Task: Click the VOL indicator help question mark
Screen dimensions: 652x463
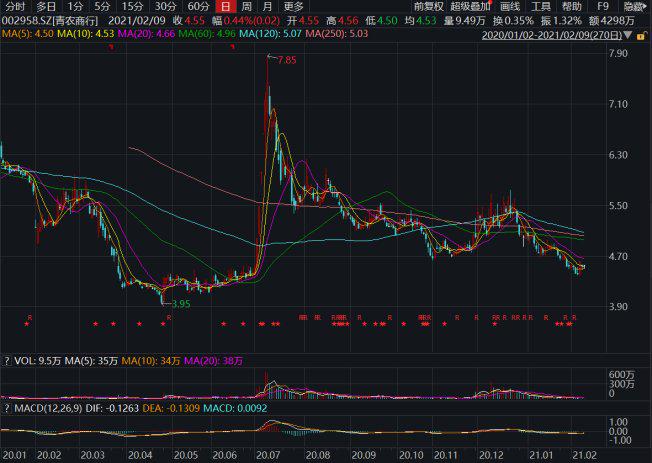Action: point(8,359)
